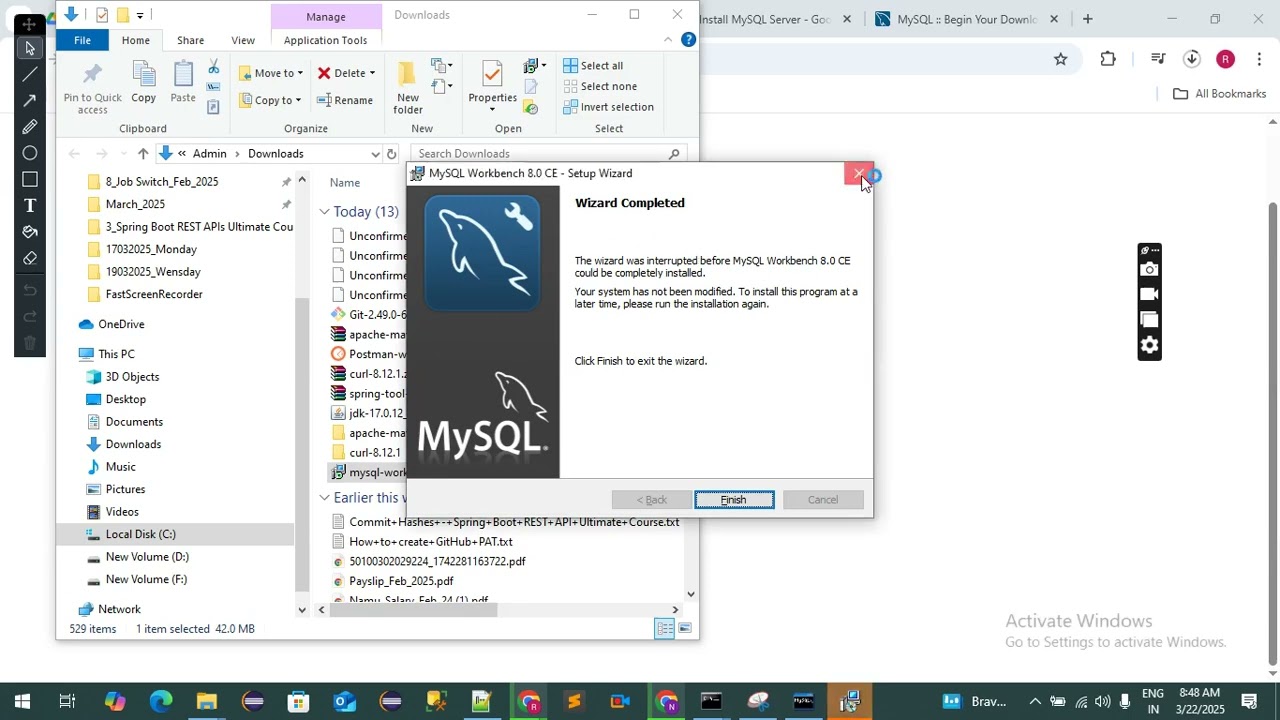This screenshot has height=720, width=1280.
Task: Open Chrome downloads indicator in toolbar
Action: click(1192, 59)
